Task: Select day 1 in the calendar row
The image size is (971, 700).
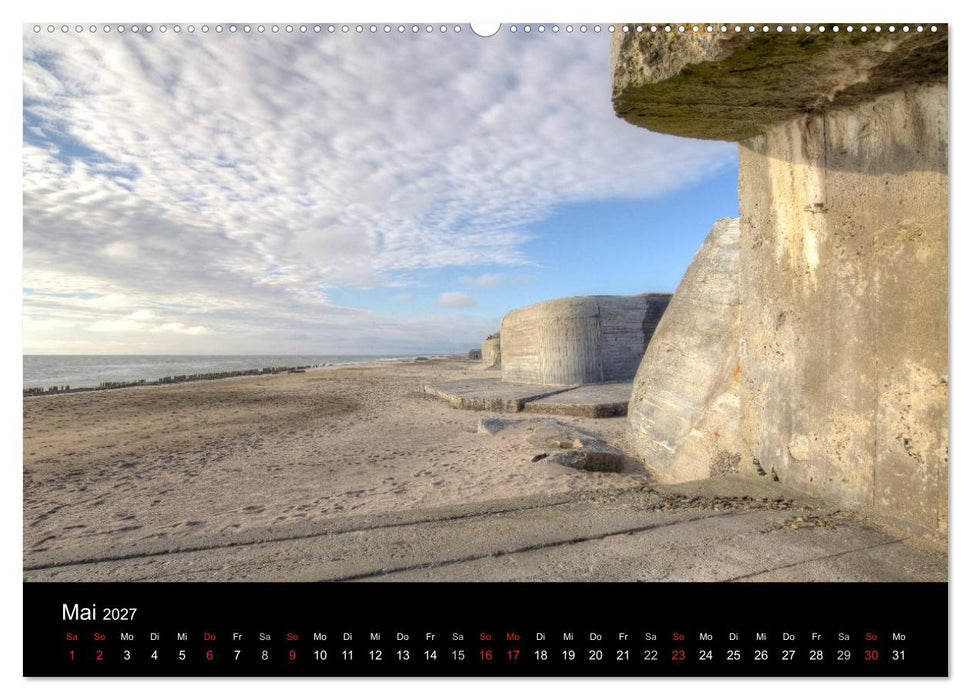Action: point(72,655)
